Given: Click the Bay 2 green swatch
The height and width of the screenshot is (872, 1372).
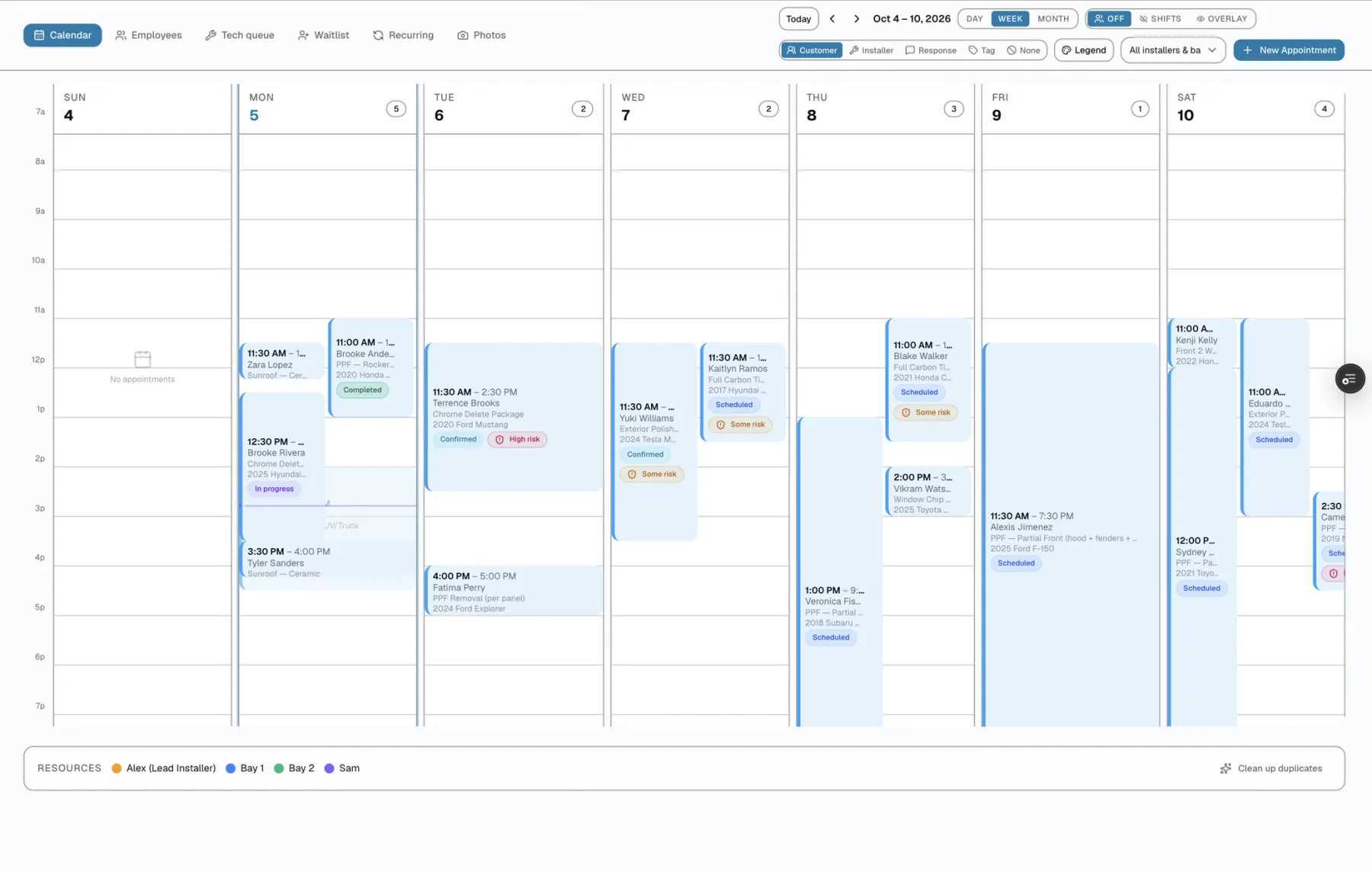Looking at the screenshot, I should pyautogui.click(x=279, y=768).
